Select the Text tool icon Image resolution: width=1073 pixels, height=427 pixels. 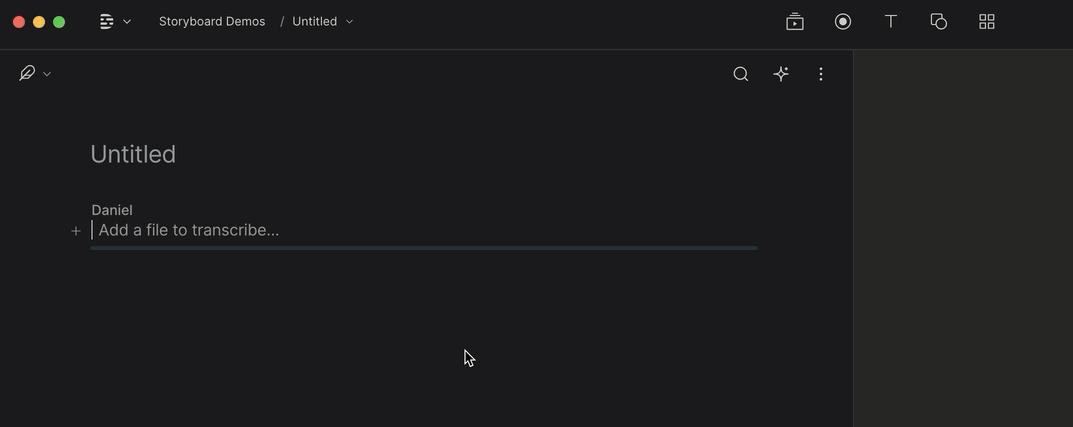click(x=890, y=22)
